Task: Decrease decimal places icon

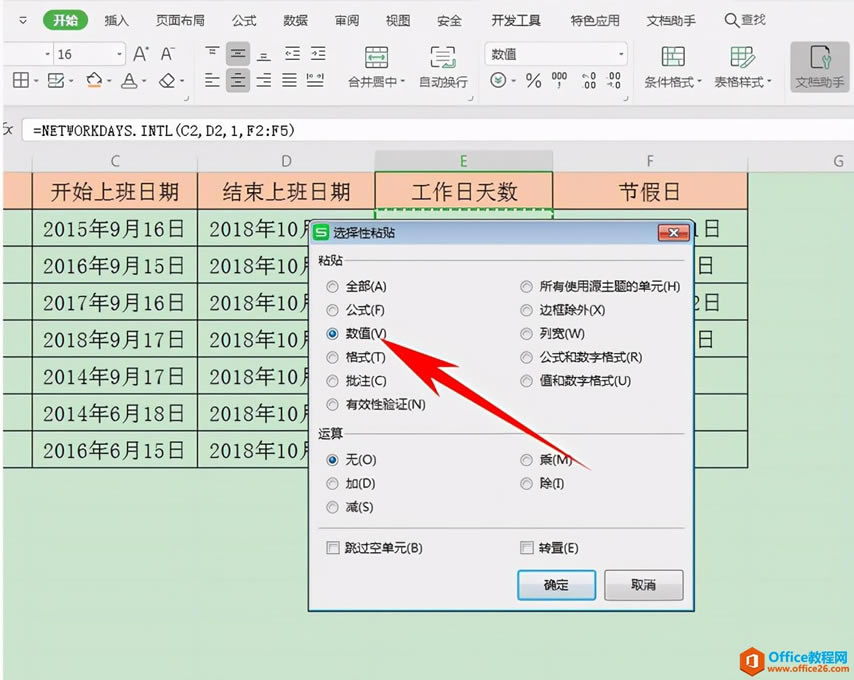Action: (614, 81)
